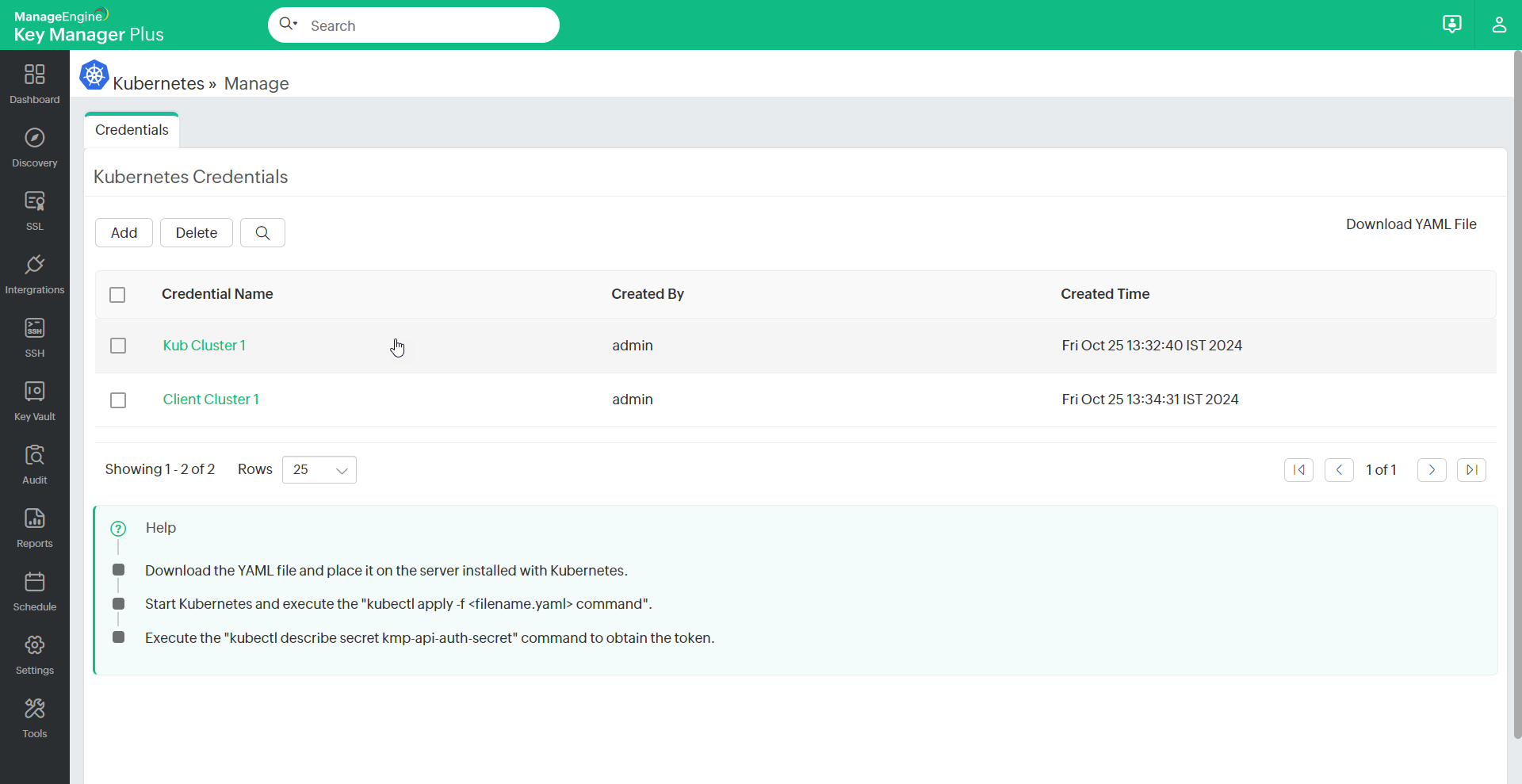Open the Rows per page dropdown

(x=319, y=469)
